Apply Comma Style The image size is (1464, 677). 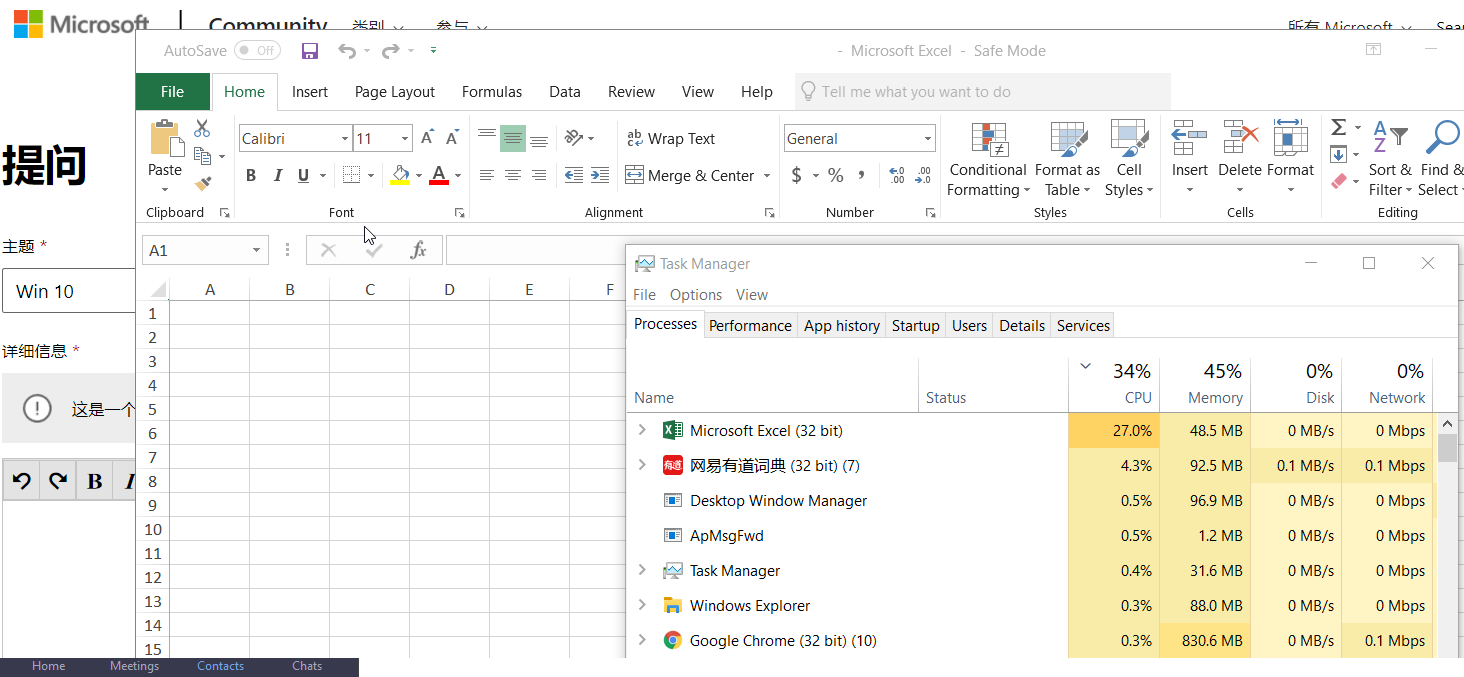click(x=862, y=175)
